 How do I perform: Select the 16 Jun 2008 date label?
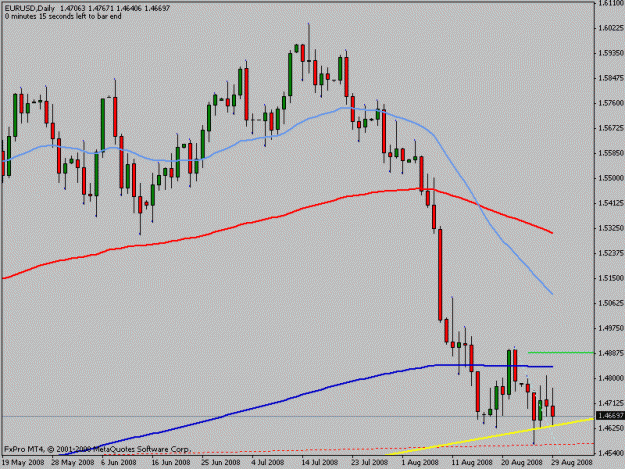(x=171, y=462)
